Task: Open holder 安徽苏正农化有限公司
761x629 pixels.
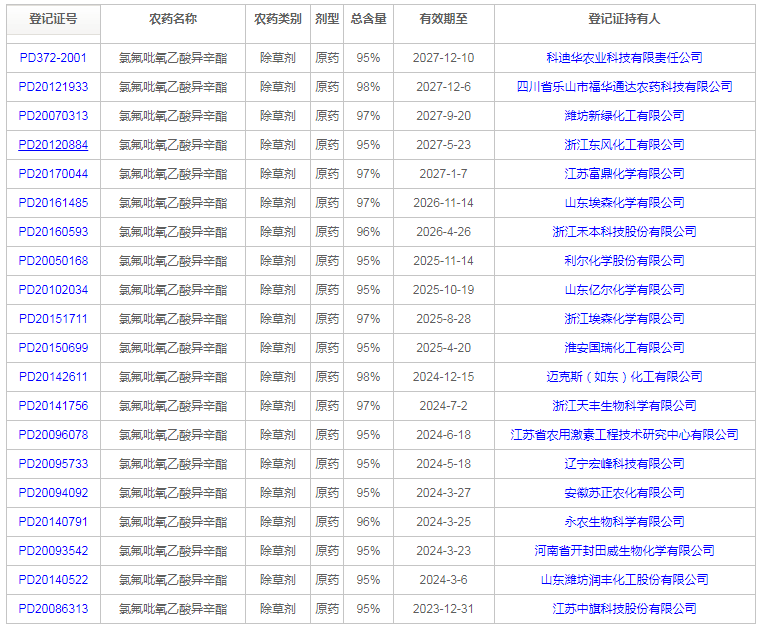Action: (624, 493)
